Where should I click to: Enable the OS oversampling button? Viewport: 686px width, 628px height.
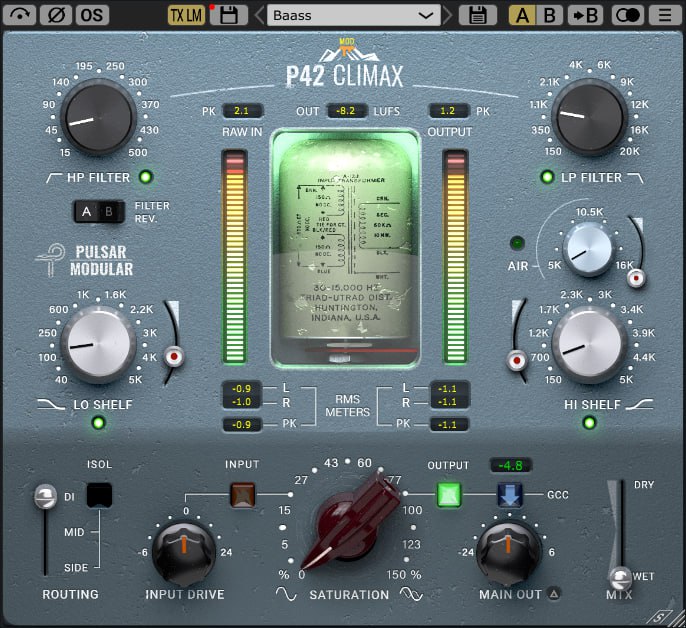pyautogui.click(x=92, y=16)
